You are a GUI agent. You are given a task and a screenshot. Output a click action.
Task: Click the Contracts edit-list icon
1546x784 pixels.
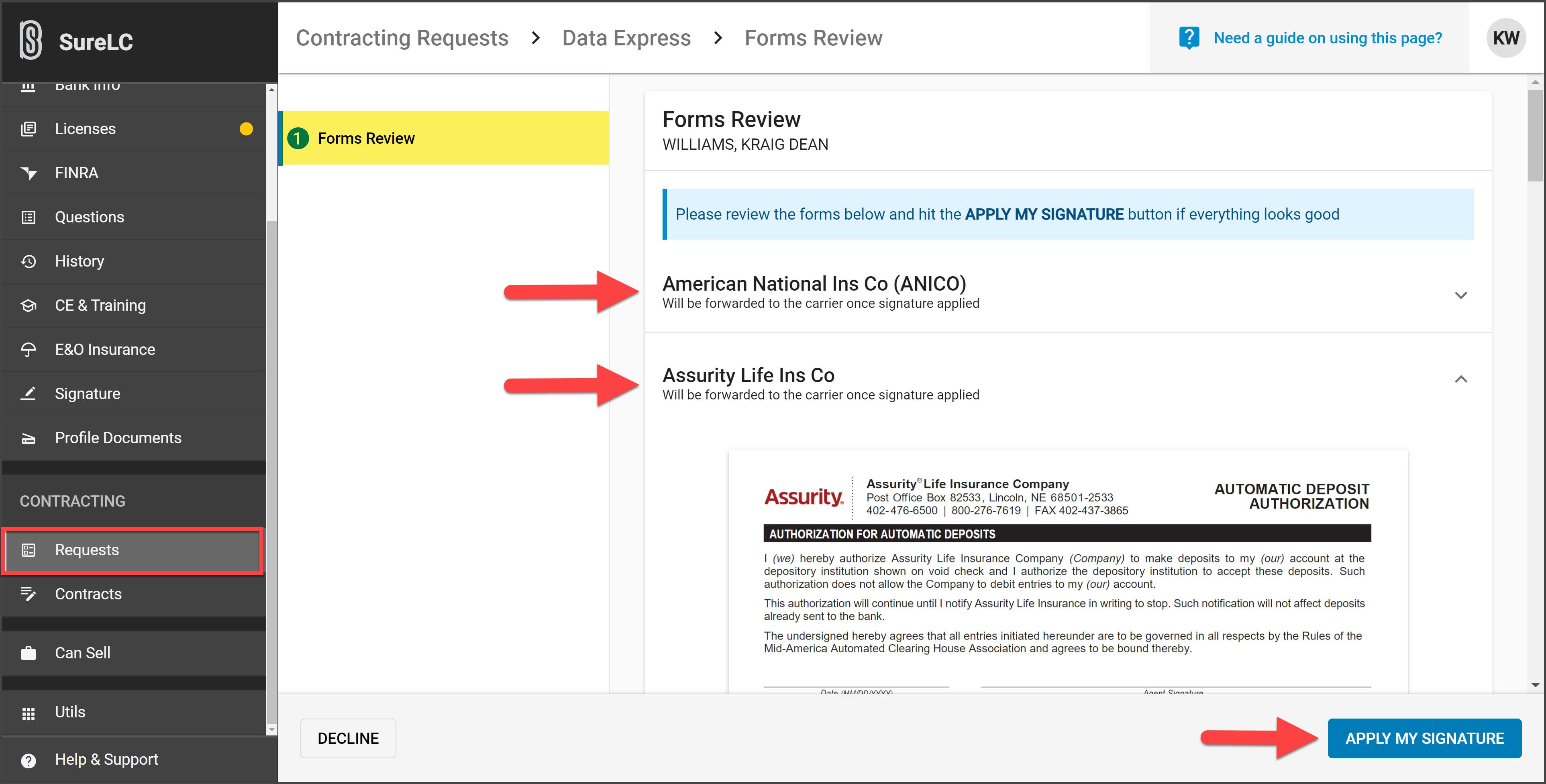[x=28, y=594]
